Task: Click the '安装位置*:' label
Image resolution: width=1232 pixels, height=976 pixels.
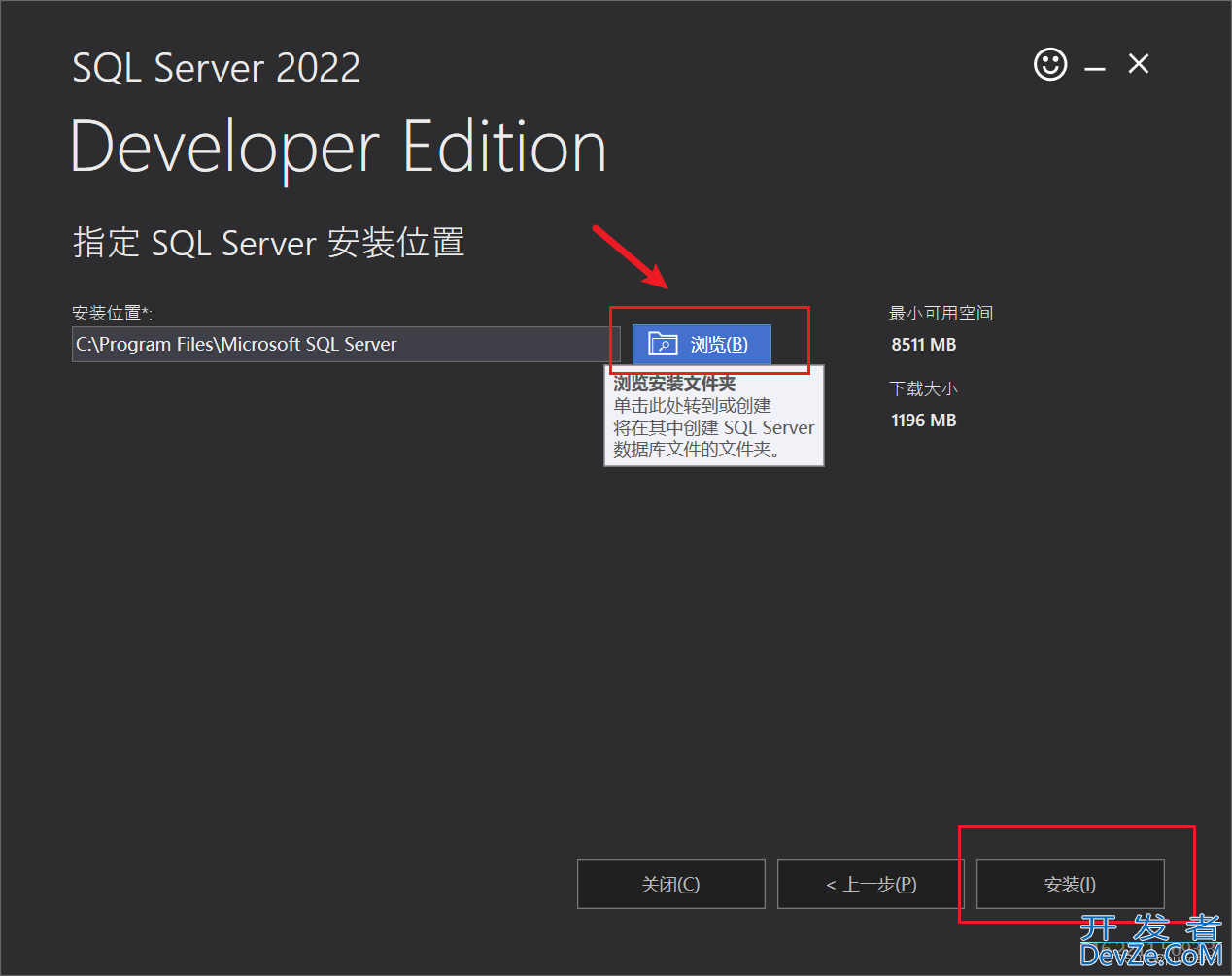Action: [112, 313]
